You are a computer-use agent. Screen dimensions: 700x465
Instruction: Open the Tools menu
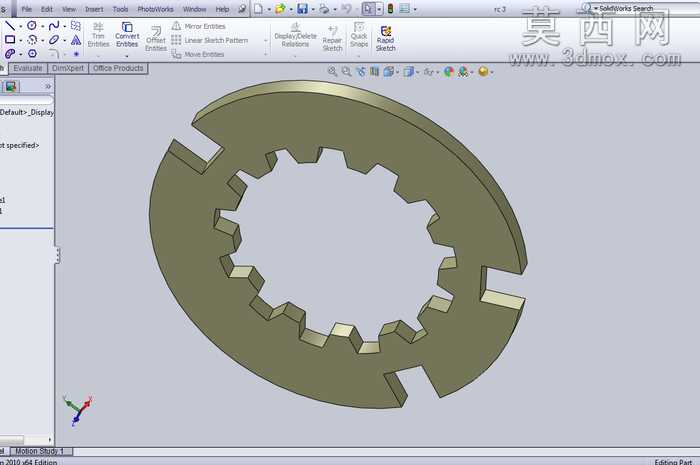point(120,9)
